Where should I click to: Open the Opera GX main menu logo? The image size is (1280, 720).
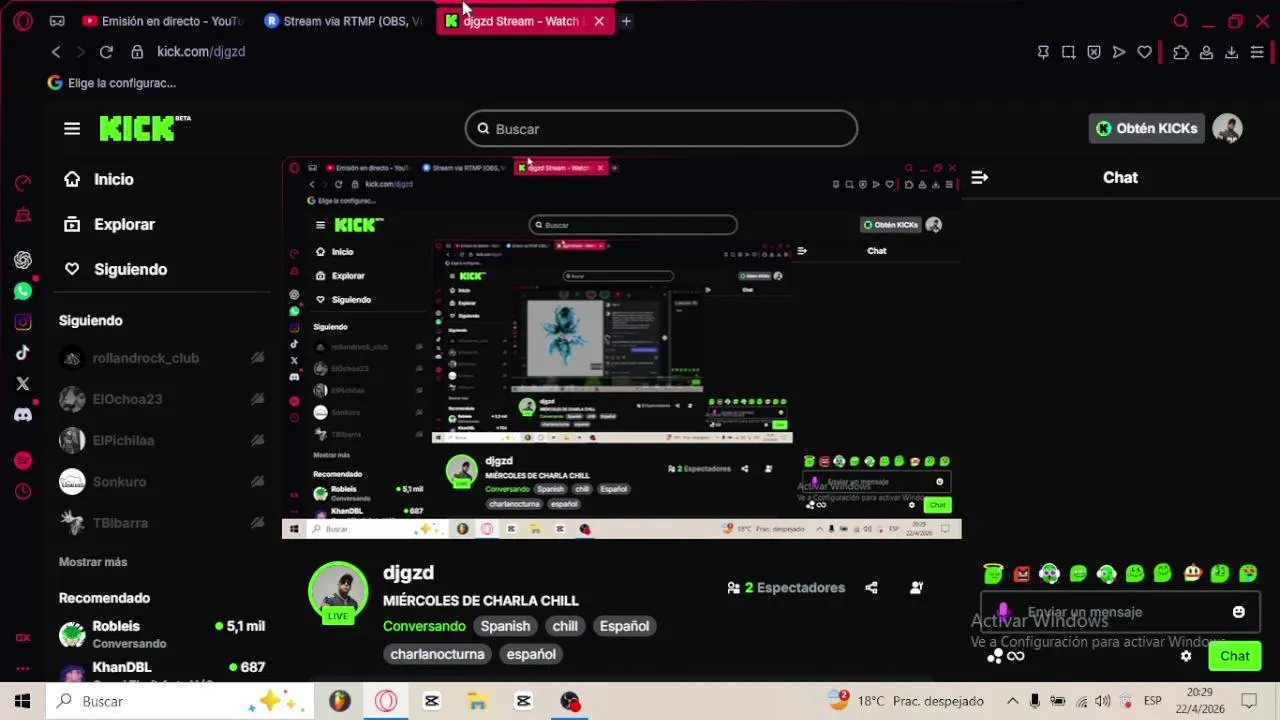[x=23, y=21]
